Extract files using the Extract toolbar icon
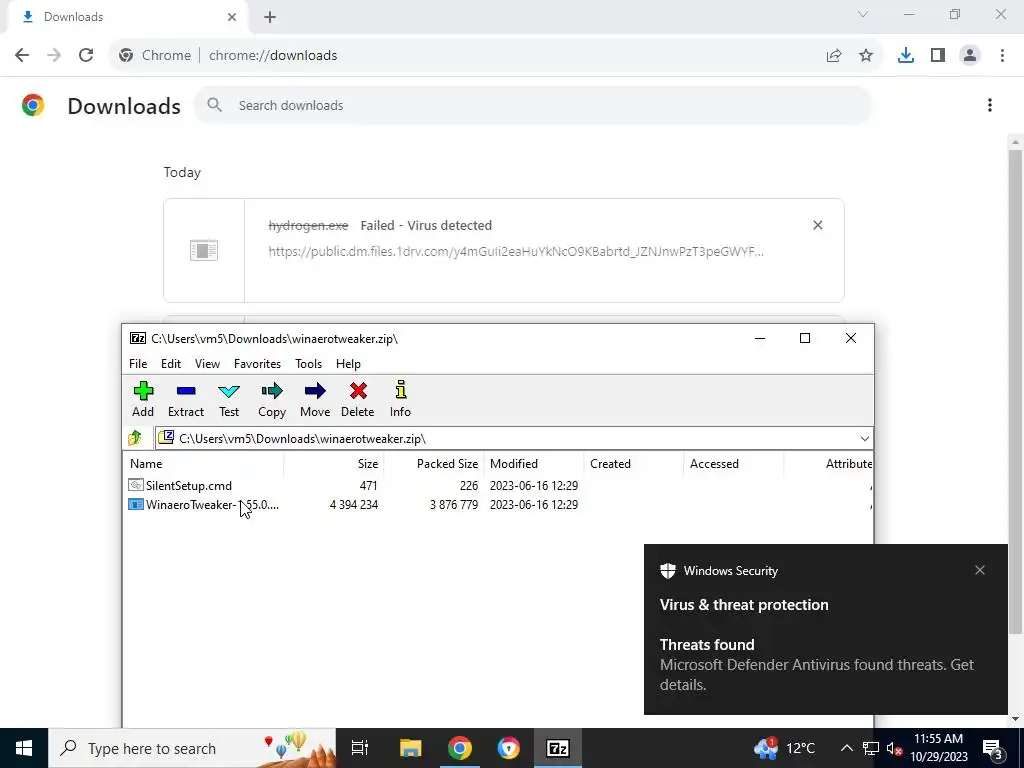1024x768 pixels. coord(185,399)
